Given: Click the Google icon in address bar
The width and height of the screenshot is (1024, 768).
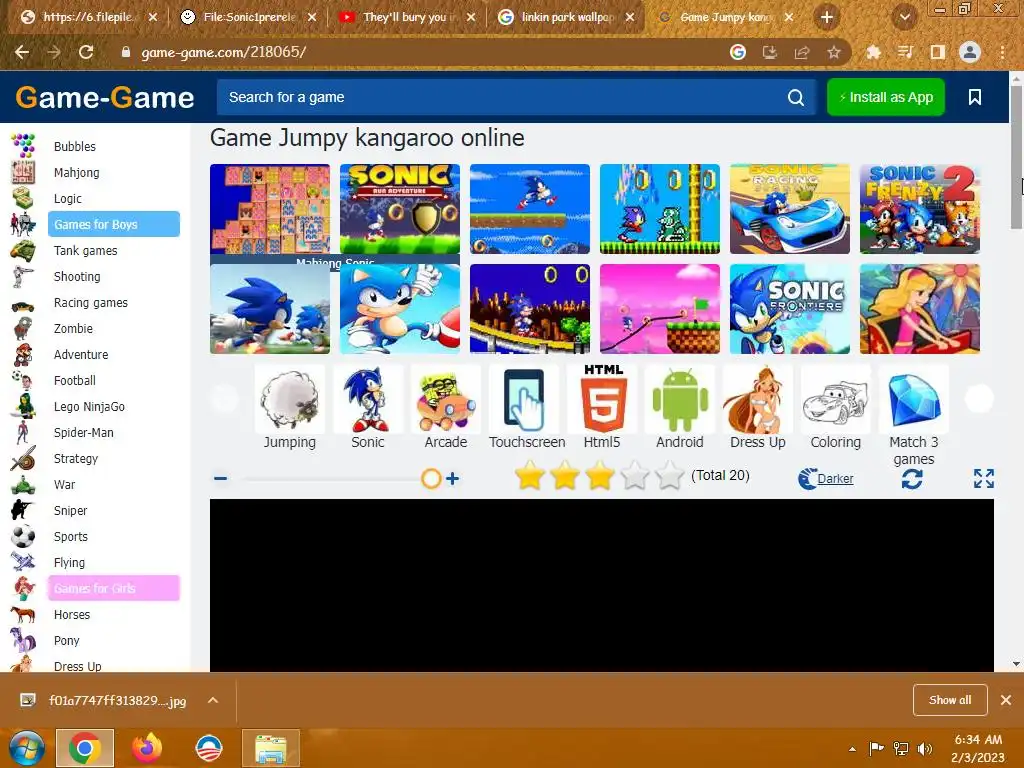Looking at the screenshot, I should [737, 52].
